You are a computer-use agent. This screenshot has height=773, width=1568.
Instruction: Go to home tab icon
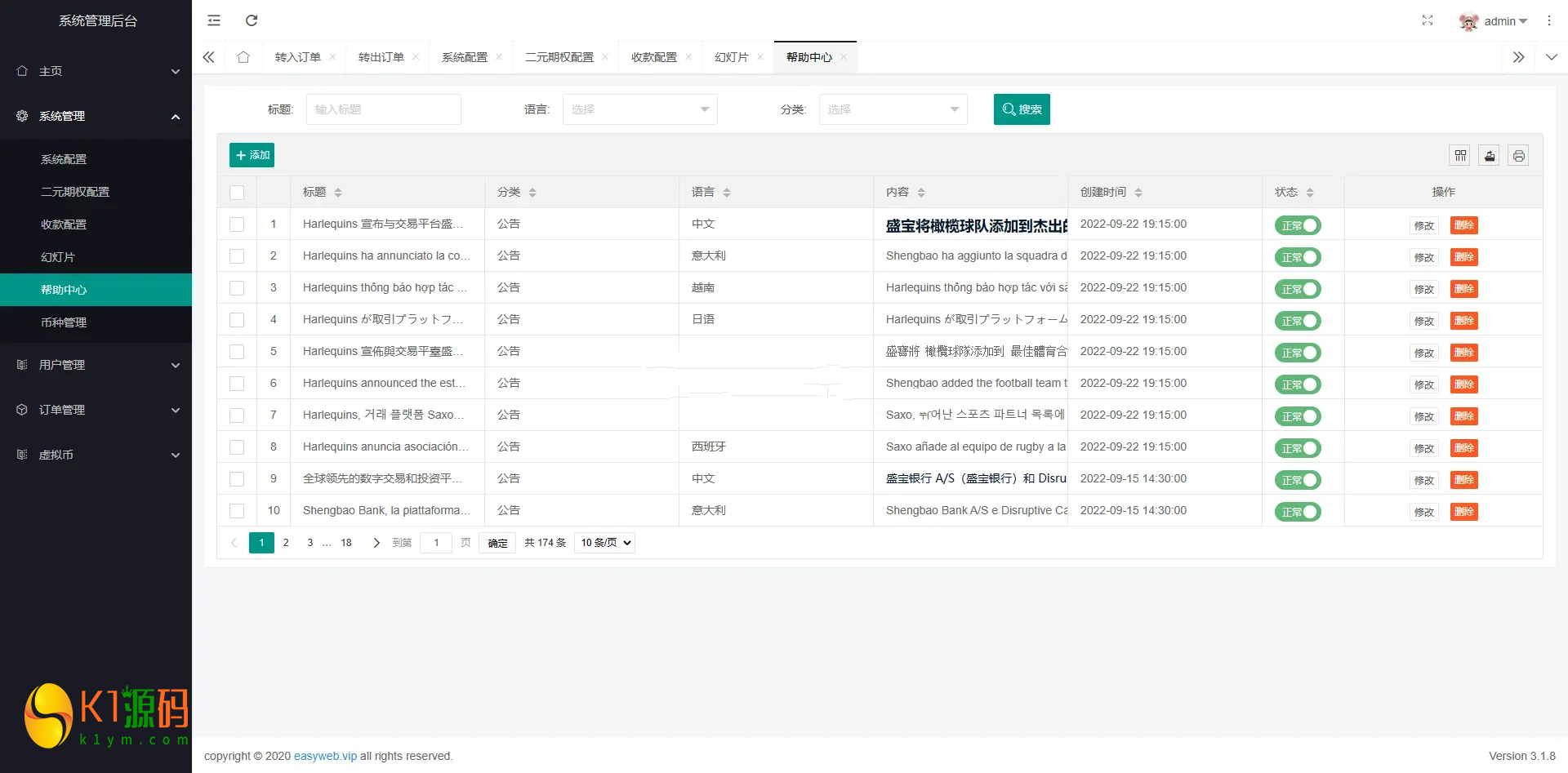click(x=243, y=57)
